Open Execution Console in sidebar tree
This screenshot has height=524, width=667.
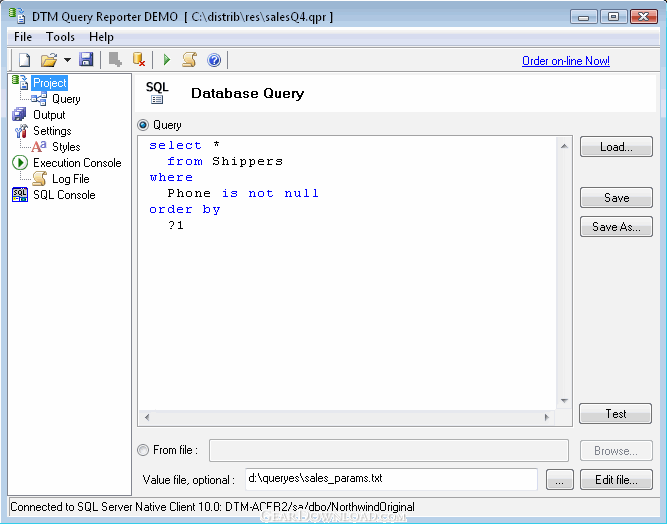click(77, 163)
